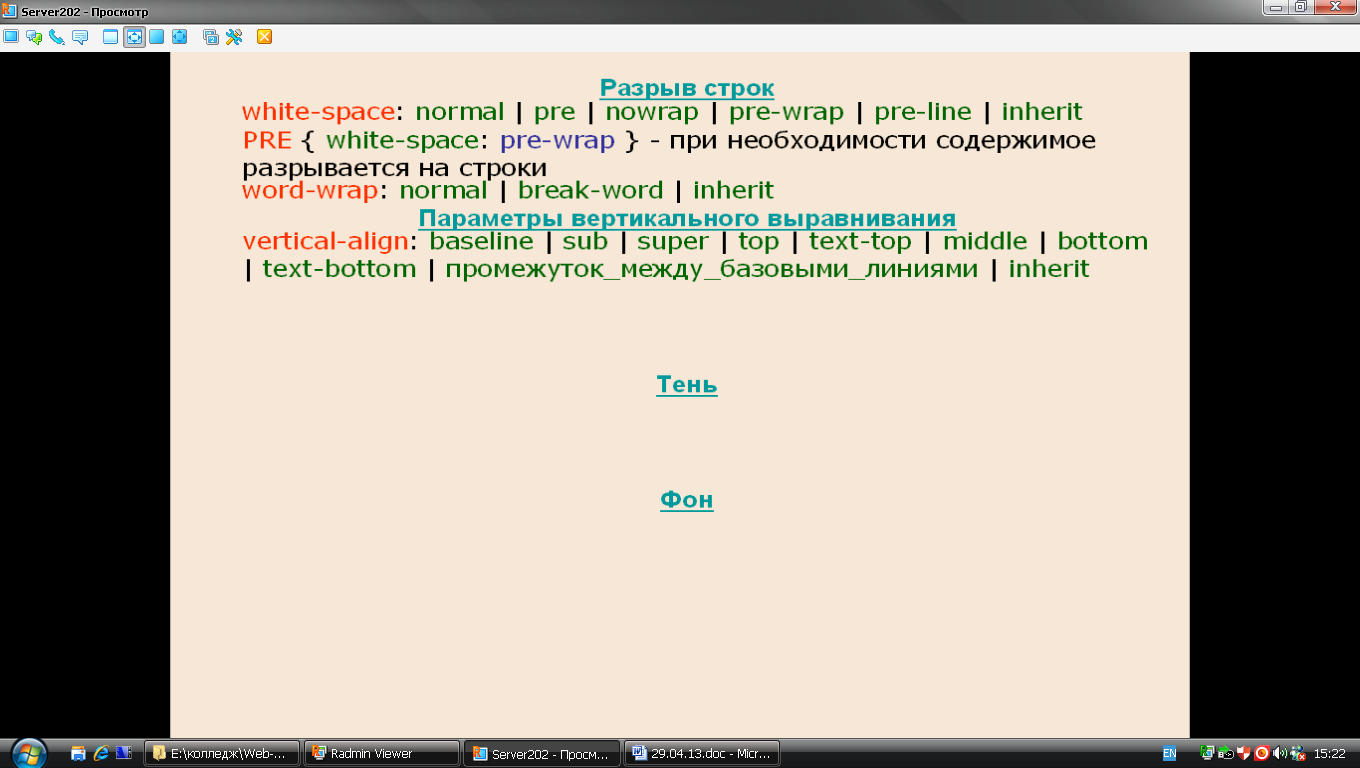Click 'Параметры вертикального выравнивания' heading link
The width and height of the screenshot is (1360, 768).
[x=687, y=218]
